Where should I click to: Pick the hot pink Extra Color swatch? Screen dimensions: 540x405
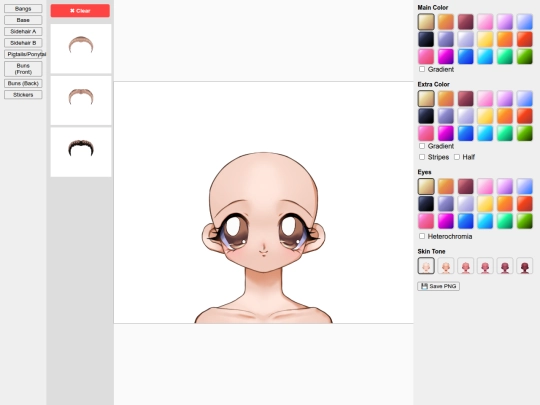pyautogui.click(x=426, y=133)
